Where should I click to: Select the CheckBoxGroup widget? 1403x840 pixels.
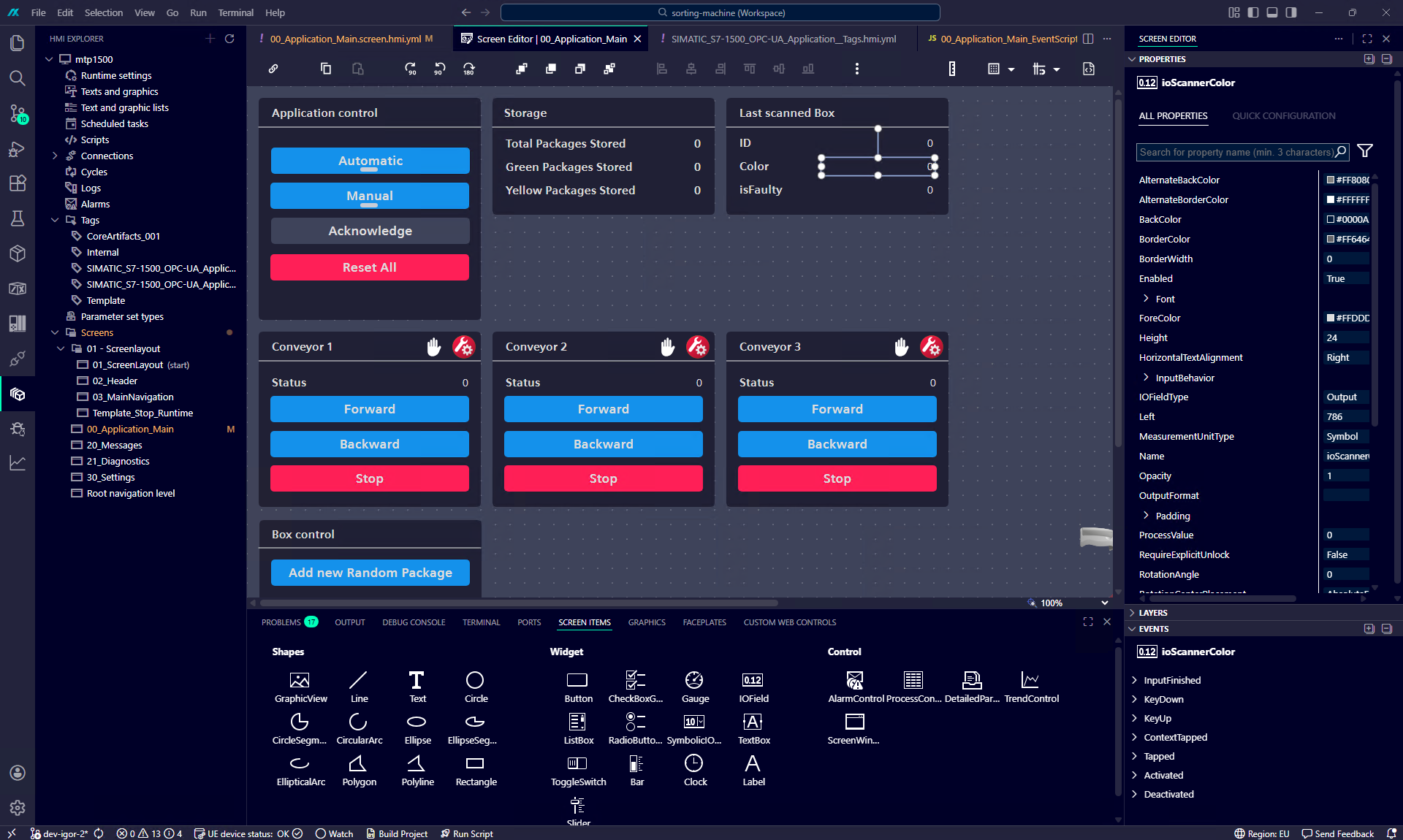(636, 687)
